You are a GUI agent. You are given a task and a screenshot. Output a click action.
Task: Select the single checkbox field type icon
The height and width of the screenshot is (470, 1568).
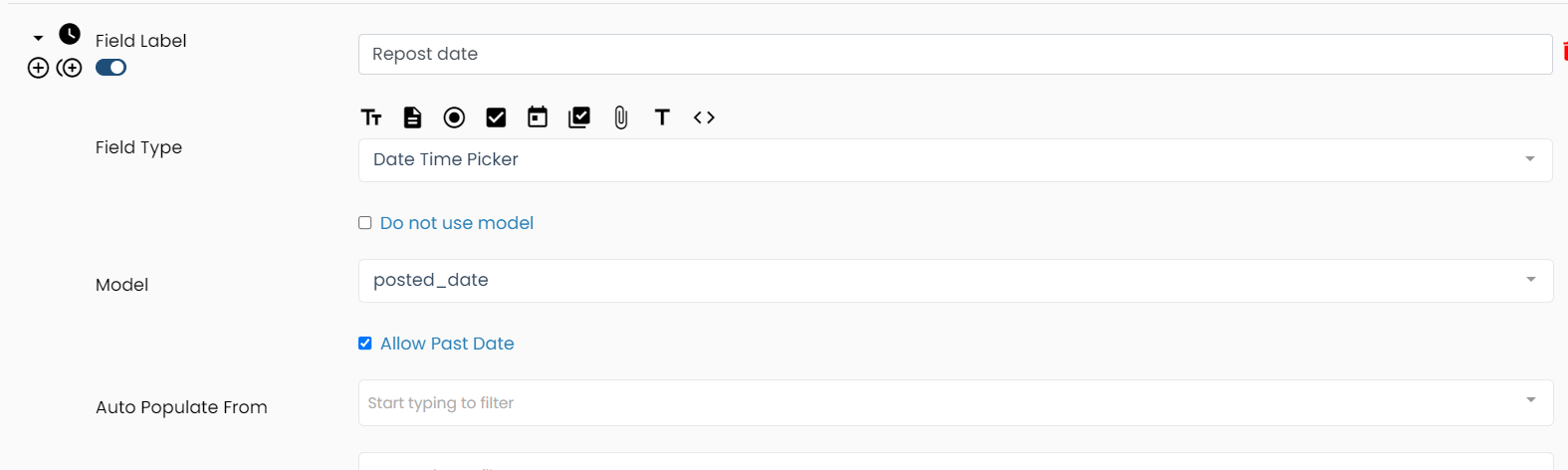[x=496, y=117]
